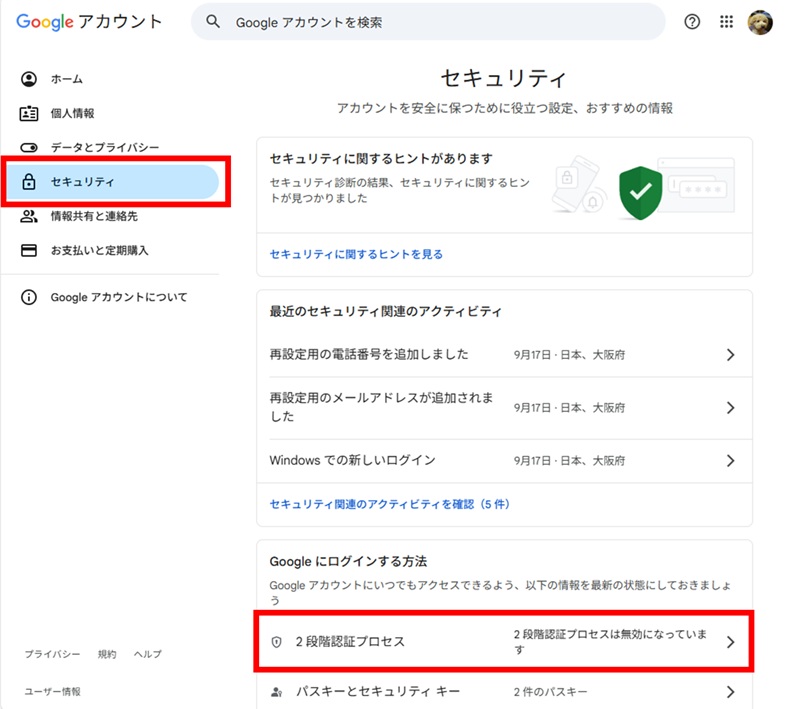The image size is (787, 709).
Task: Click the お支払いと定期購入 card icon
Action: (x=29, y=250)
